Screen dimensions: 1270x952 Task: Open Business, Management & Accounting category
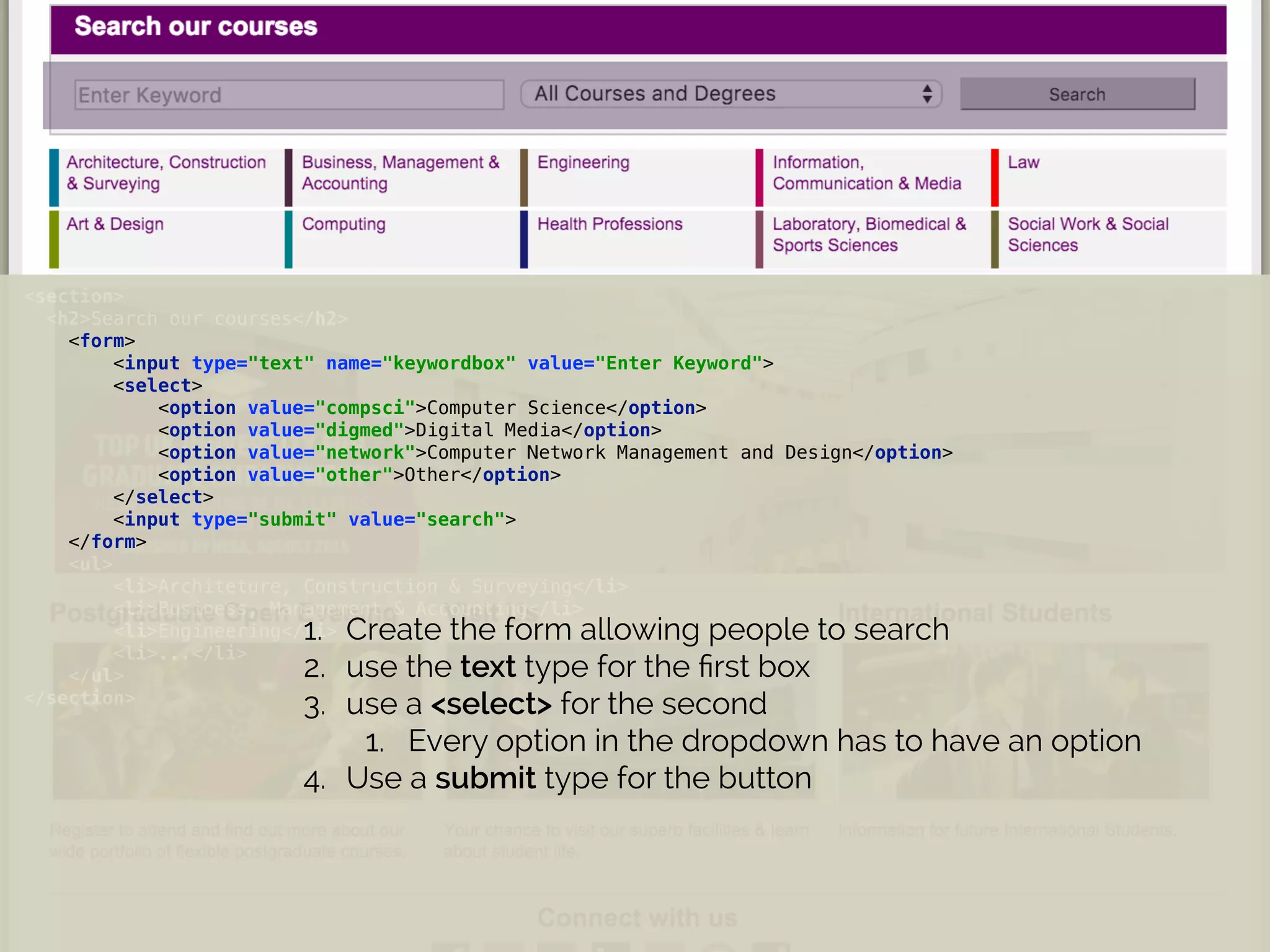(x=400, y=173)
